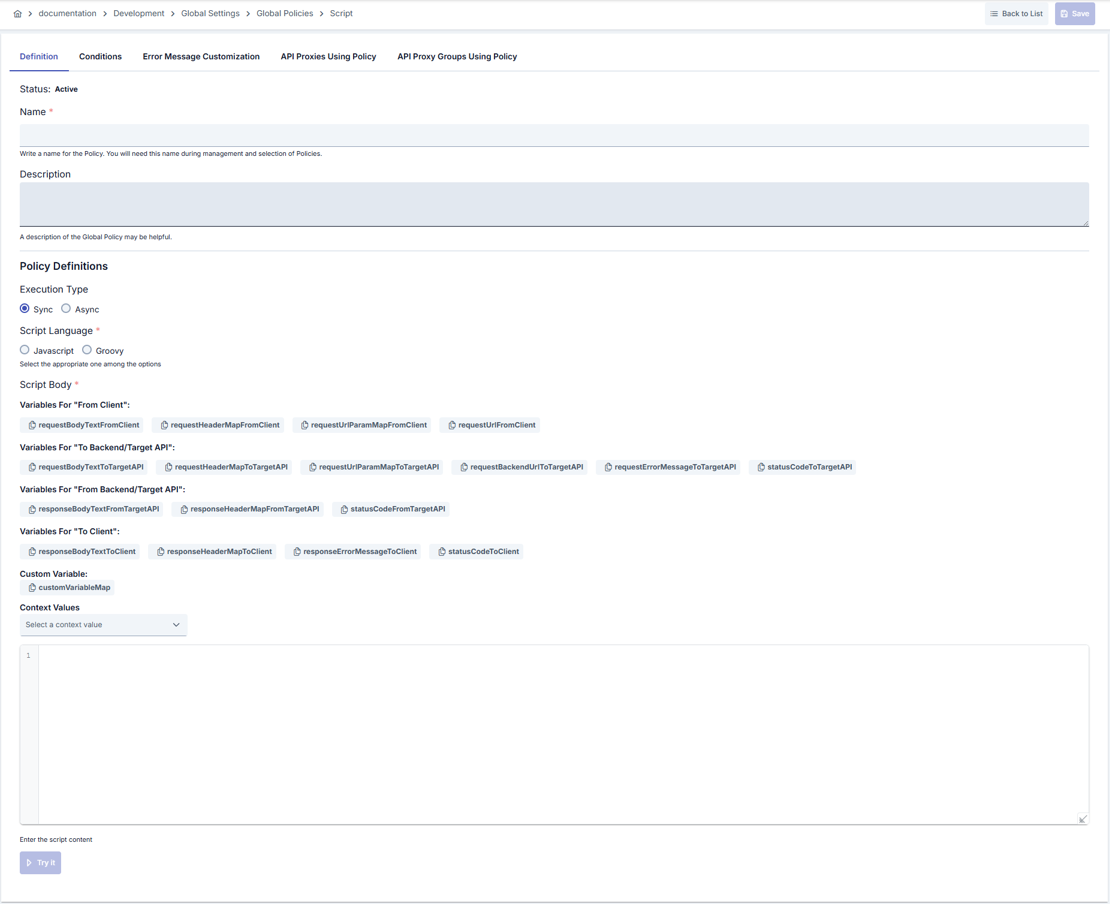Copy requestHeaderMapToTargetAPI variable icon
The image size is (1110, 904).
coord(168,467)
